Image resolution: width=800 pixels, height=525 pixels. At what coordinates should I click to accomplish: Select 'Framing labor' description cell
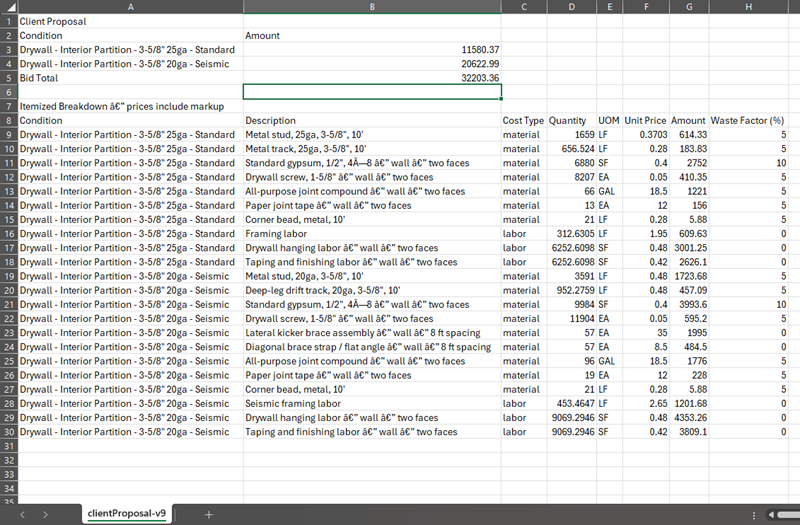pyautogui.click(x=372, y=234)
